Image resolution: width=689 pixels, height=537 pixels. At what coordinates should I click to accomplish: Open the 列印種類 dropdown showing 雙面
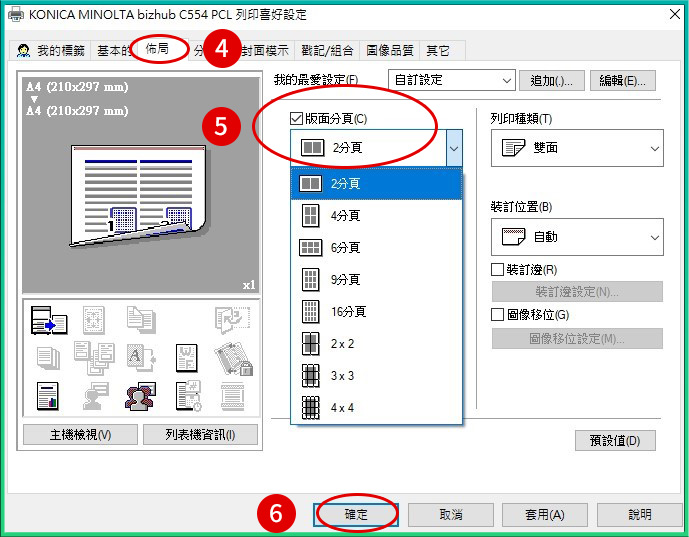[577, 148]
